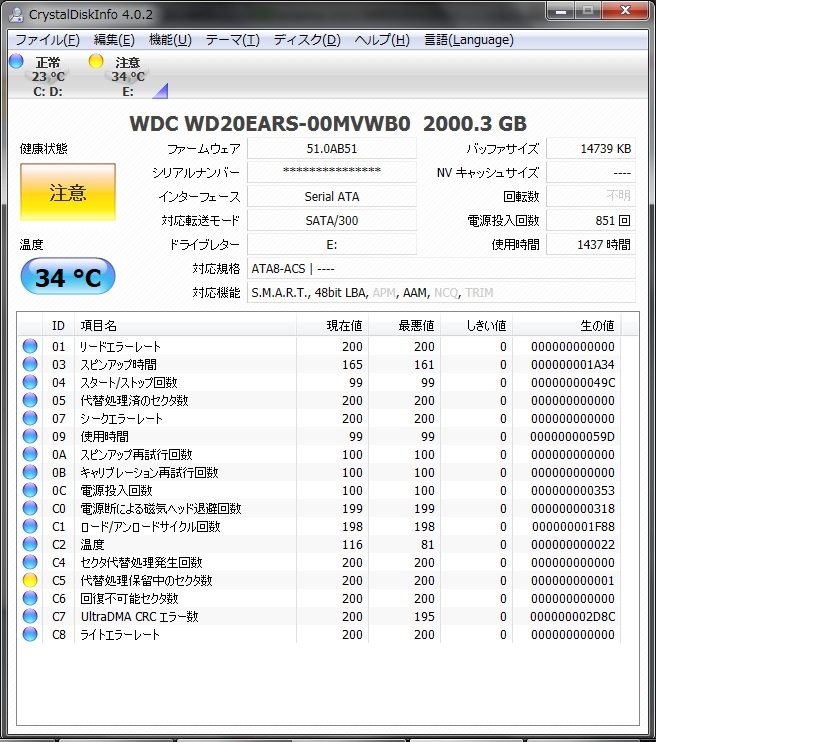
Task: Click the blue orb for UltraDMA CRC エラー数
Action: pyautogui.click(x=30, y=616)
